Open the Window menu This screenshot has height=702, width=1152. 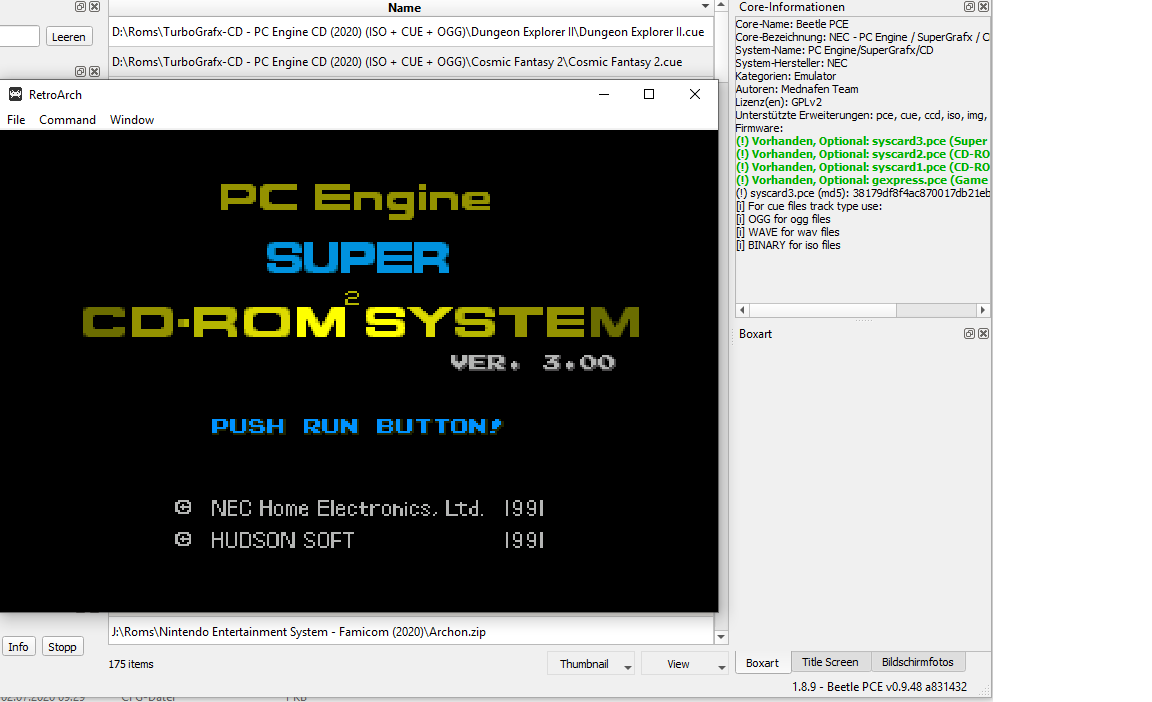[x=132, y=120]
